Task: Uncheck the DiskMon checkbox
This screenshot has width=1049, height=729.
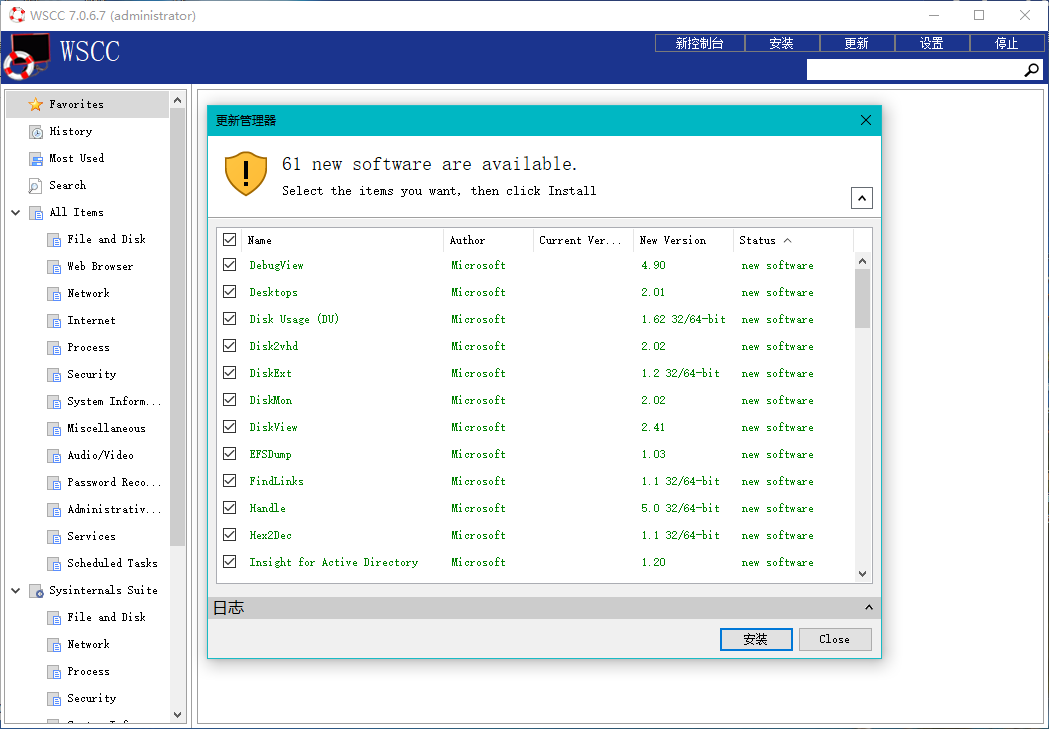Action: 229,399
